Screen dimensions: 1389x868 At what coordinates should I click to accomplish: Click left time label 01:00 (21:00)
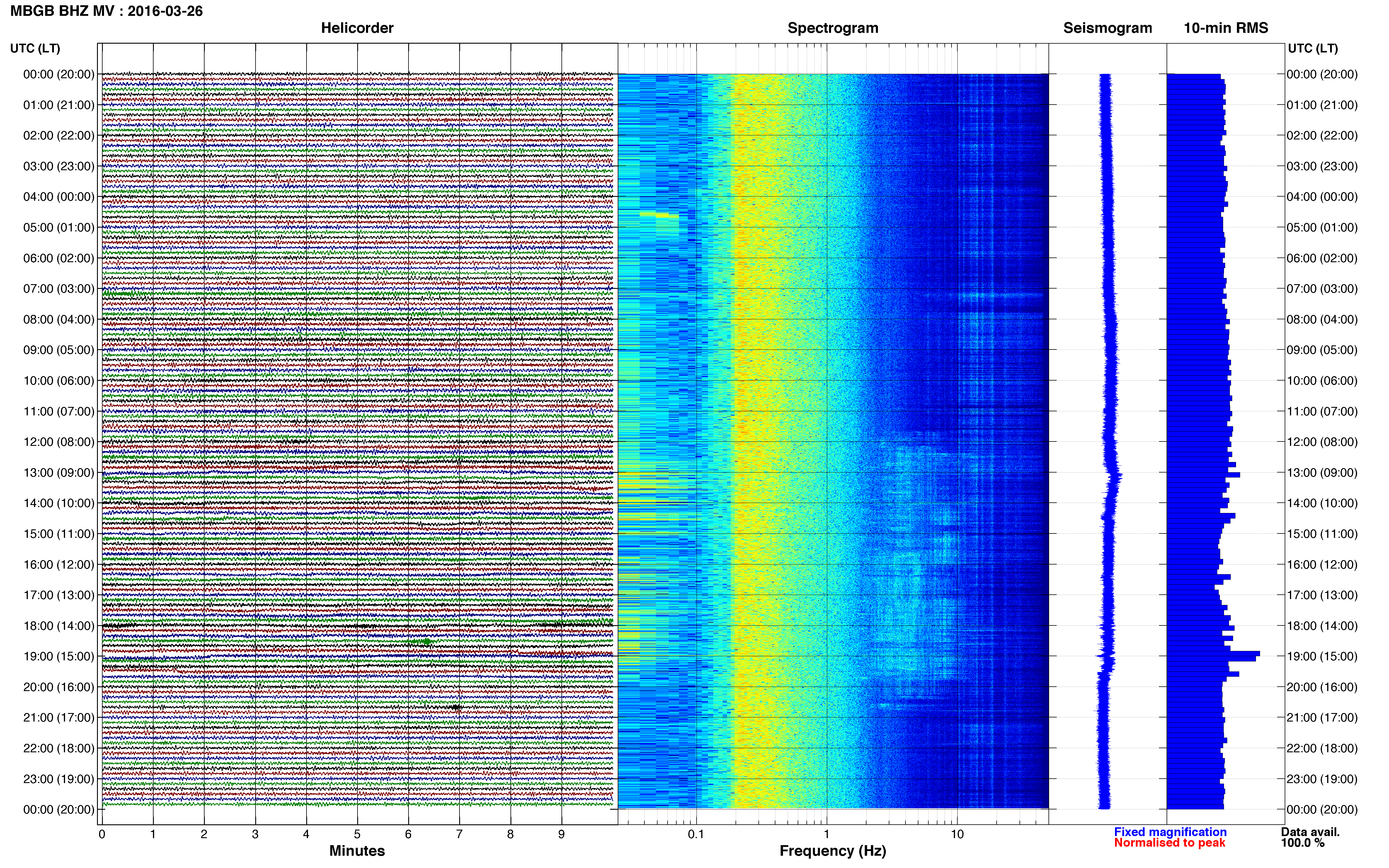click(x=59, y=105)
